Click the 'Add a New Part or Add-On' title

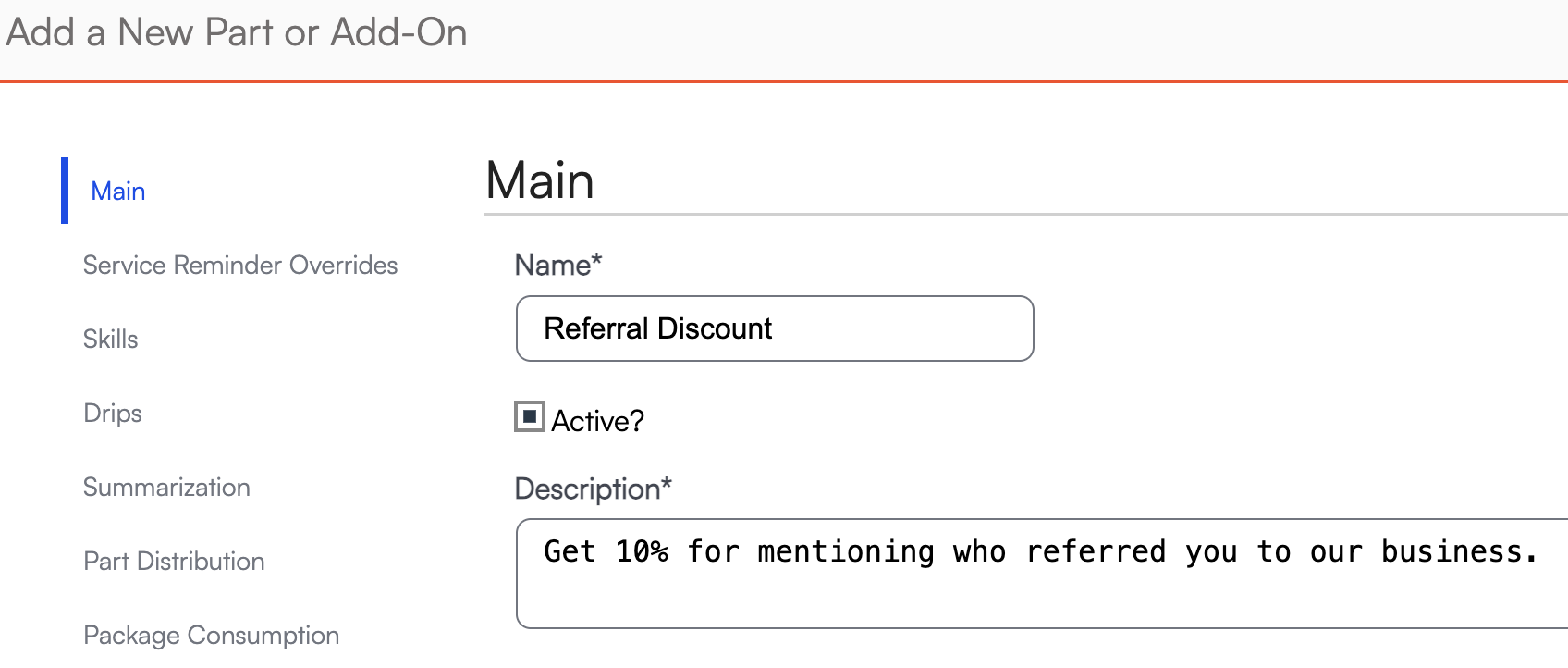tap(237, 33)
